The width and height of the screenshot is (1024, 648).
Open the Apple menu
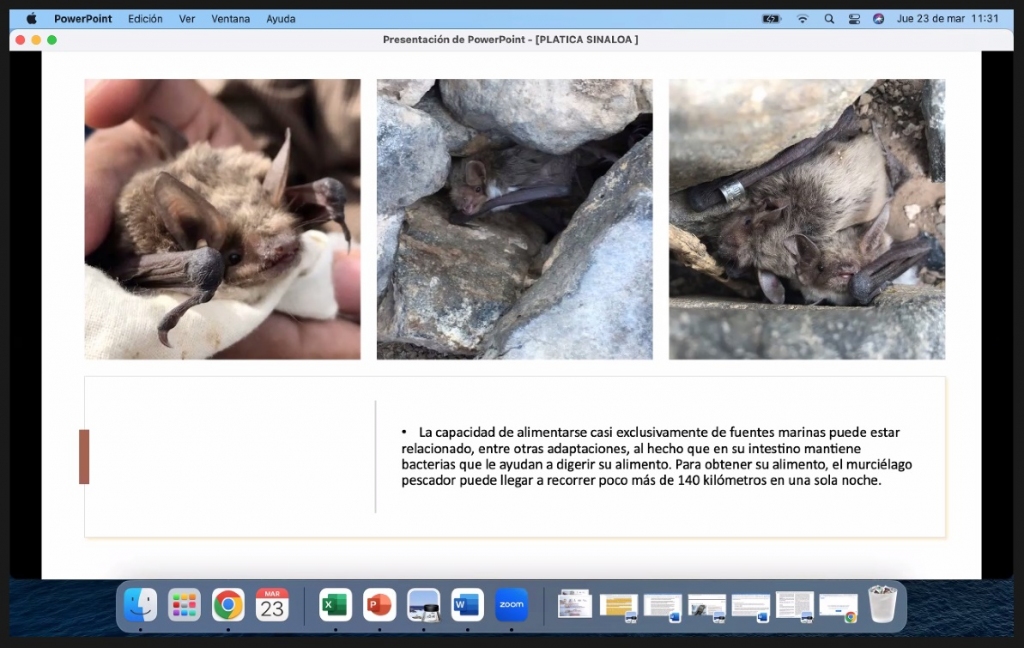[x=31, y=19]
